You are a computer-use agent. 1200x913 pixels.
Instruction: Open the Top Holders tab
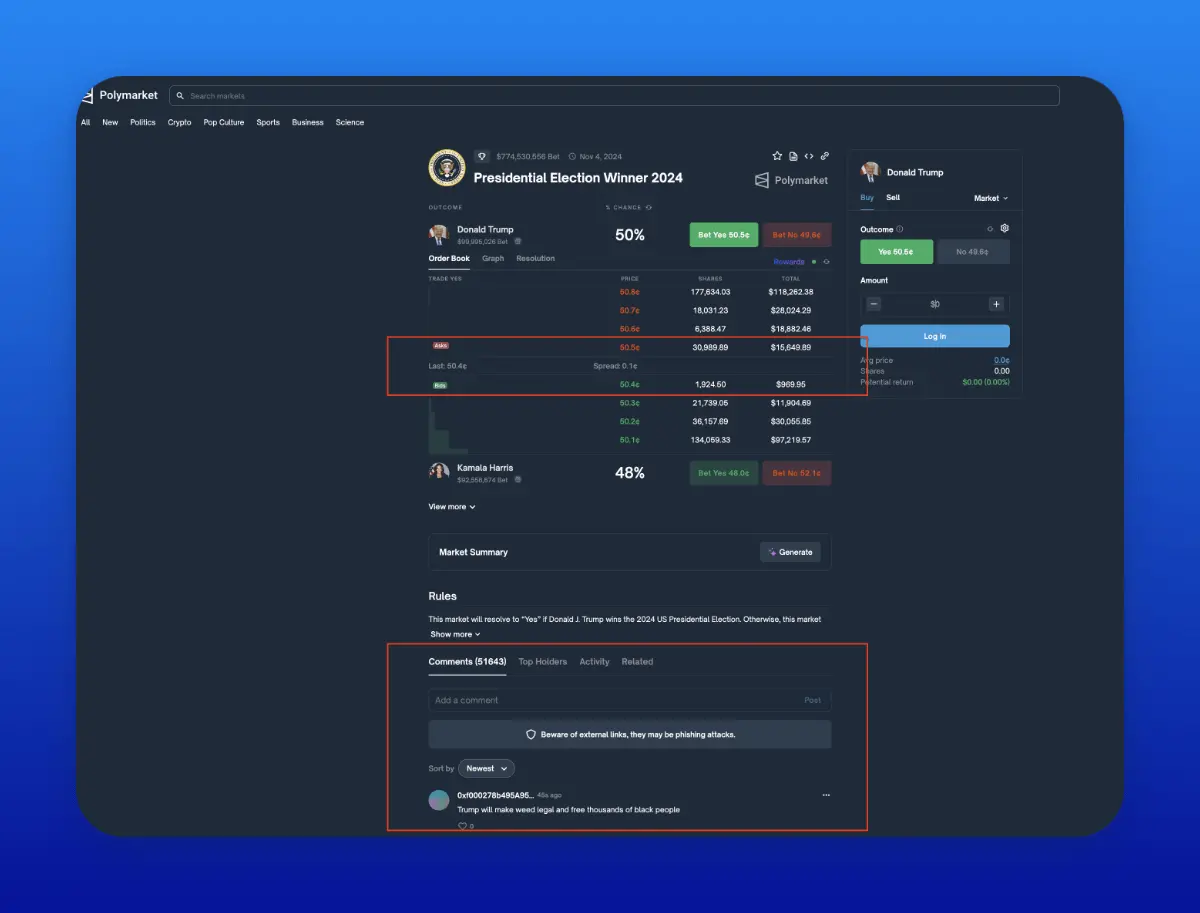click(542, 662)
